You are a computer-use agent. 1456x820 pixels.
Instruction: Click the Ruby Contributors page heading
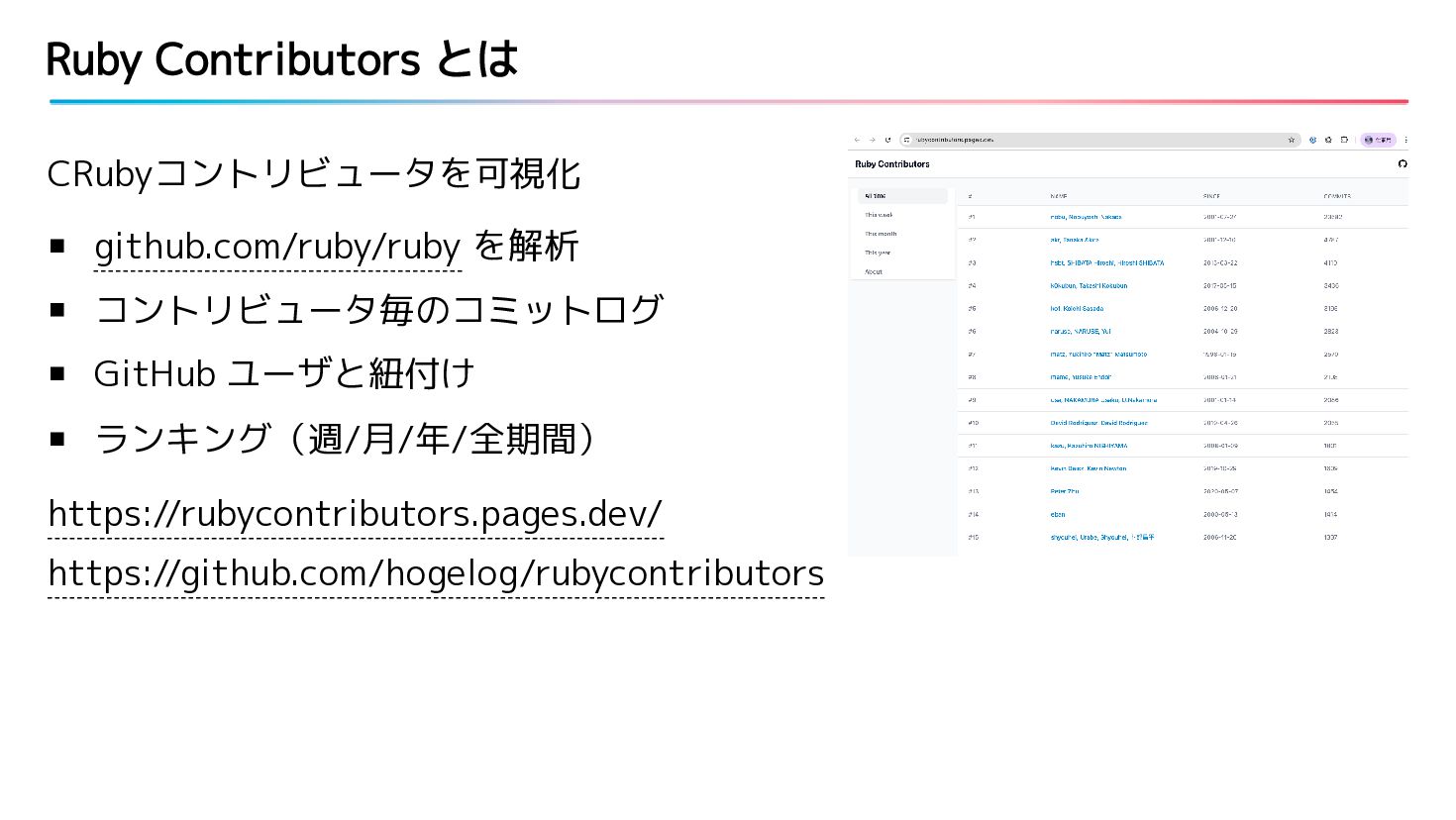892,164
